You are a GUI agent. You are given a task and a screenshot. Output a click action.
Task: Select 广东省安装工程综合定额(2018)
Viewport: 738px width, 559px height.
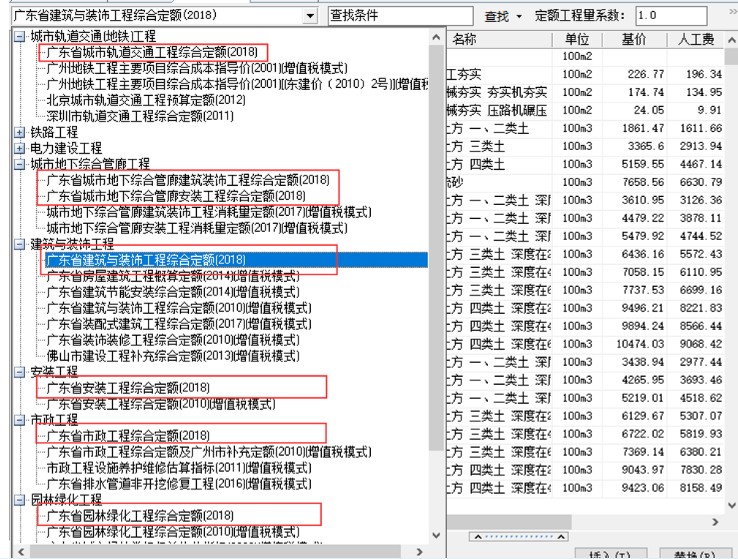point(128,388)
